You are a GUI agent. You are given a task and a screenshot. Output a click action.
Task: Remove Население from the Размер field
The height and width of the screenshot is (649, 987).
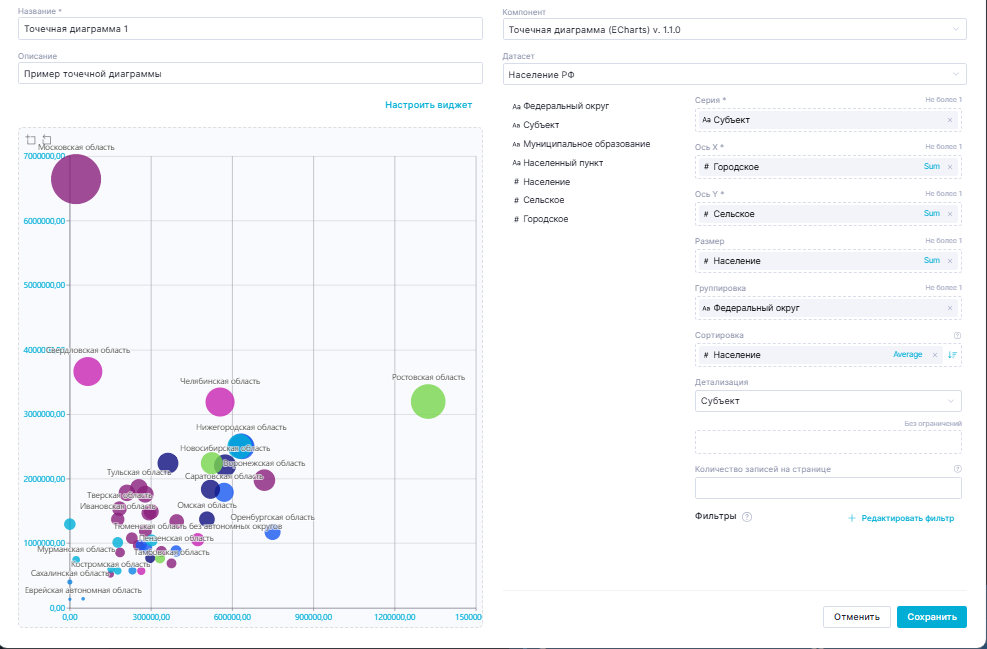[949, 261]
